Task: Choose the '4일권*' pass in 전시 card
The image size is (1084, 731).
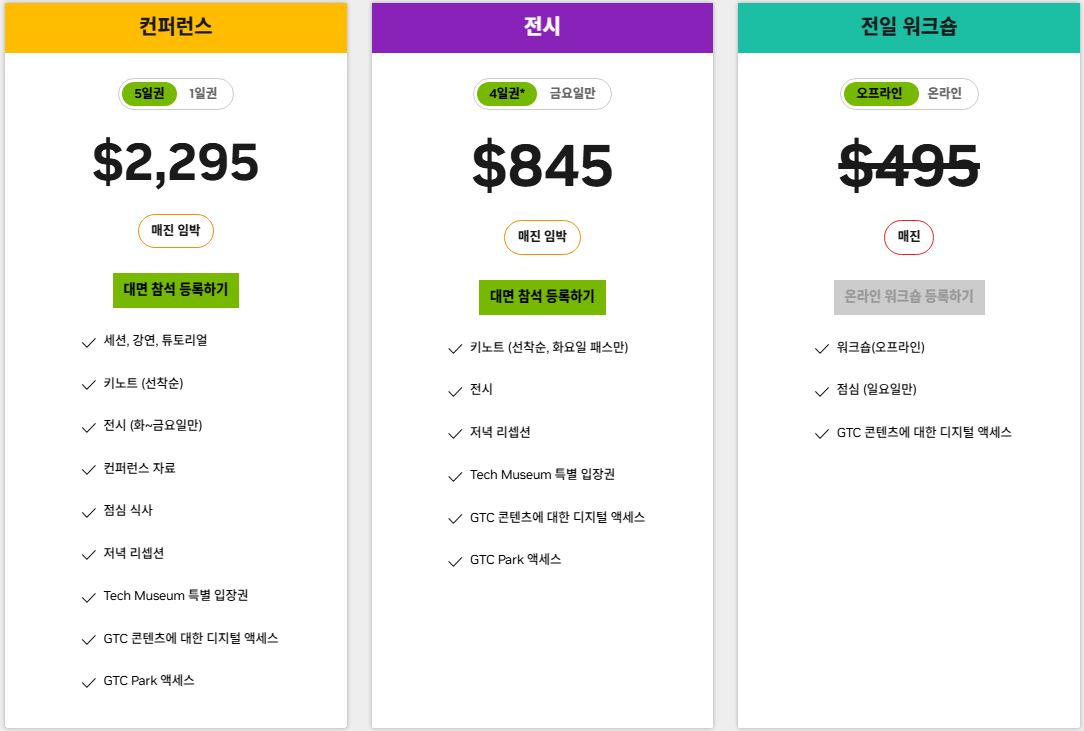Action: click(506, 93)
